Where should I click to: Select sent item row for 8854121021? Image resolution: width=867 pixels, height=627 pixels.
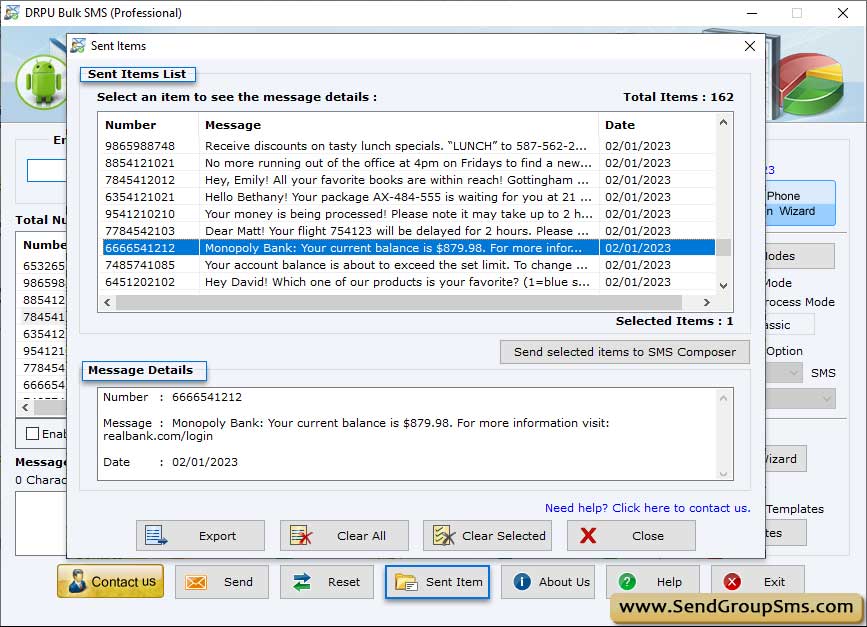coord(409,163)
